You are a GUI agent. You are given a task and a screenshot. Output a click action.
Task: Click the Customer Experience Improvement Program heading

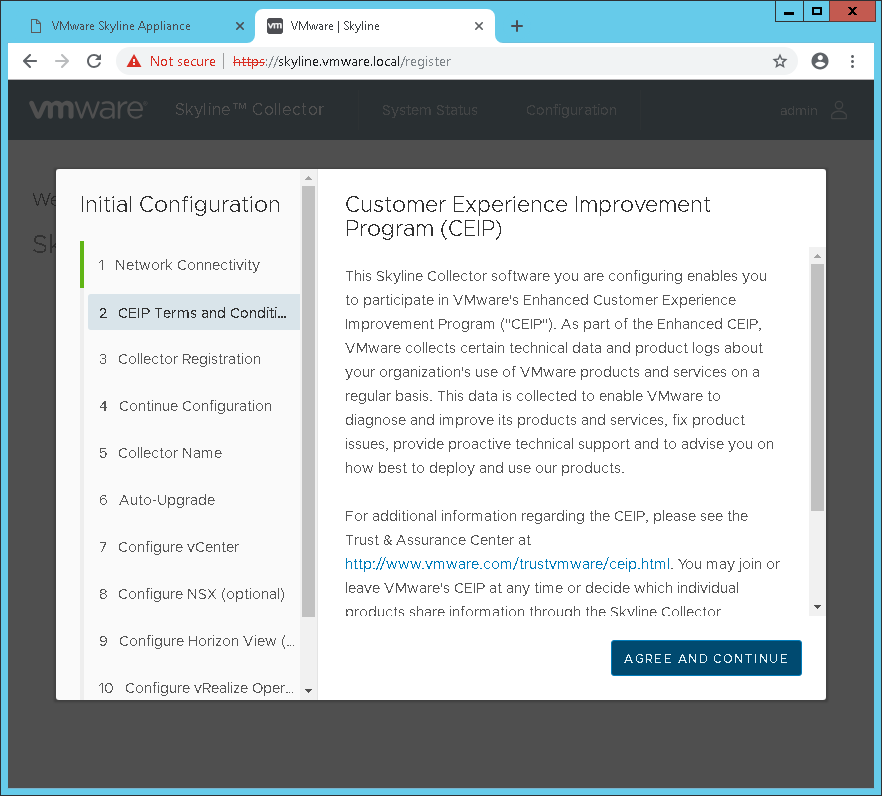[x=528, y=217]
